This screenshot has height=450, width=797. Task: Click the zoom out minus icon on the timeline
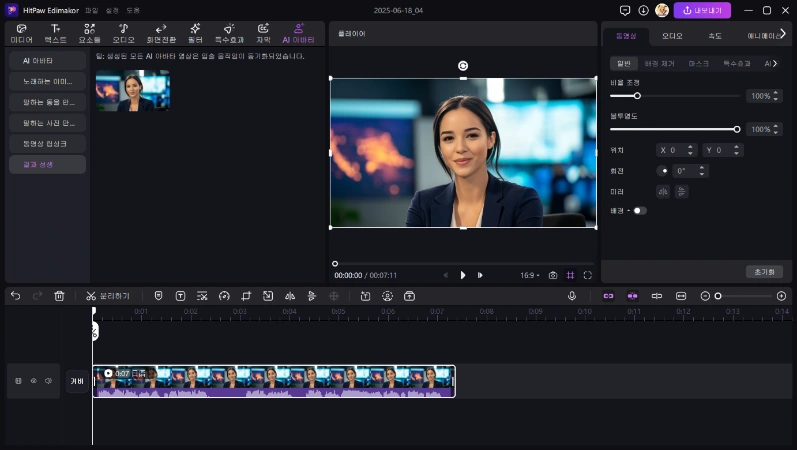click(705, 296)
